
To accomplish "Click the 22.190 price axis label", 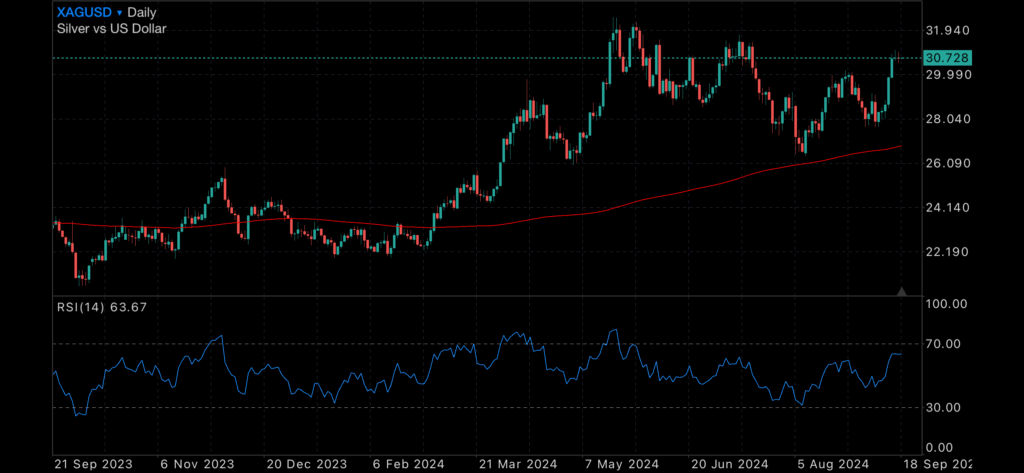I will click(948, 252).
